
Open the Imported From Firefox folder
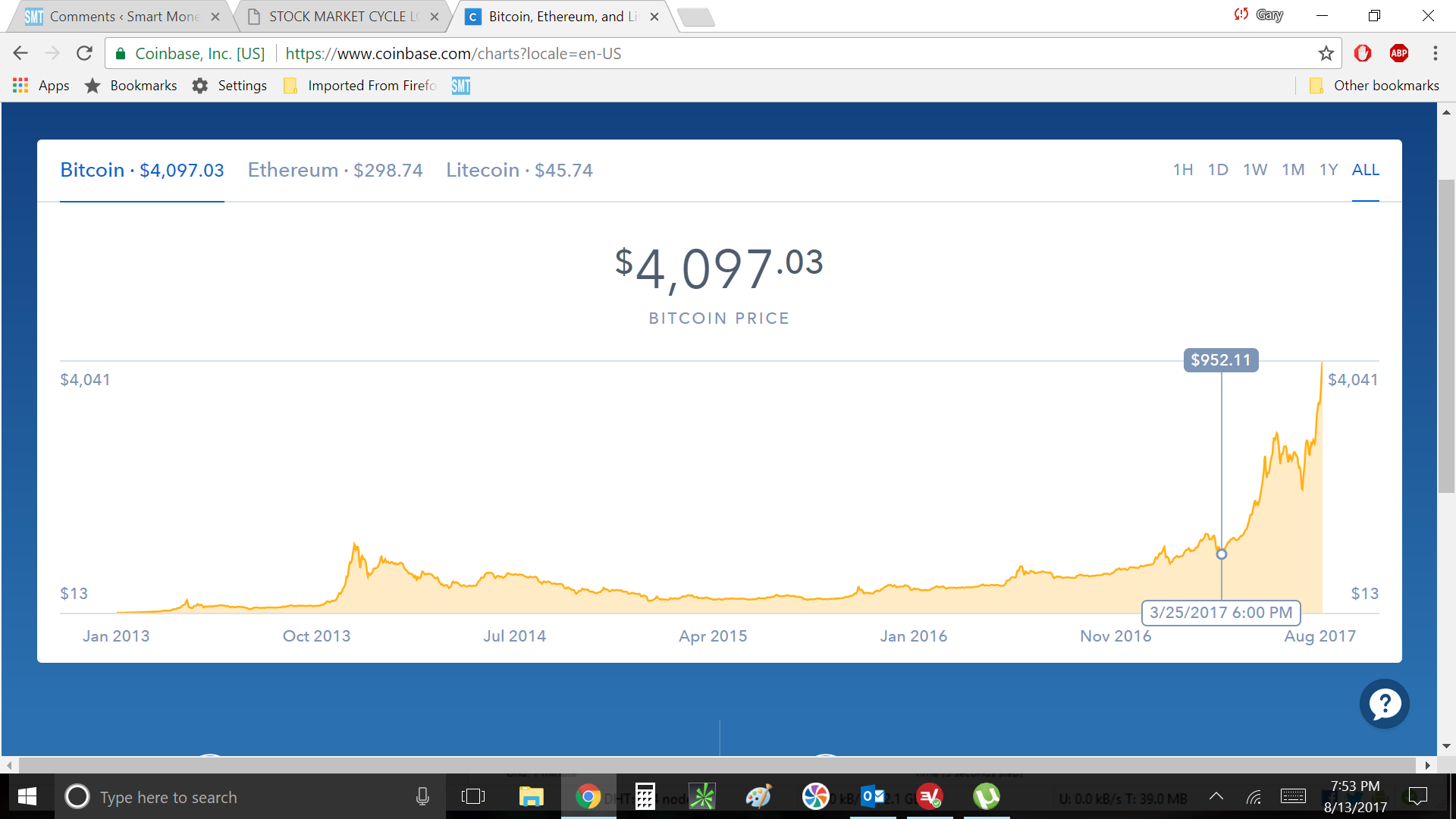(x=360, y=86)
